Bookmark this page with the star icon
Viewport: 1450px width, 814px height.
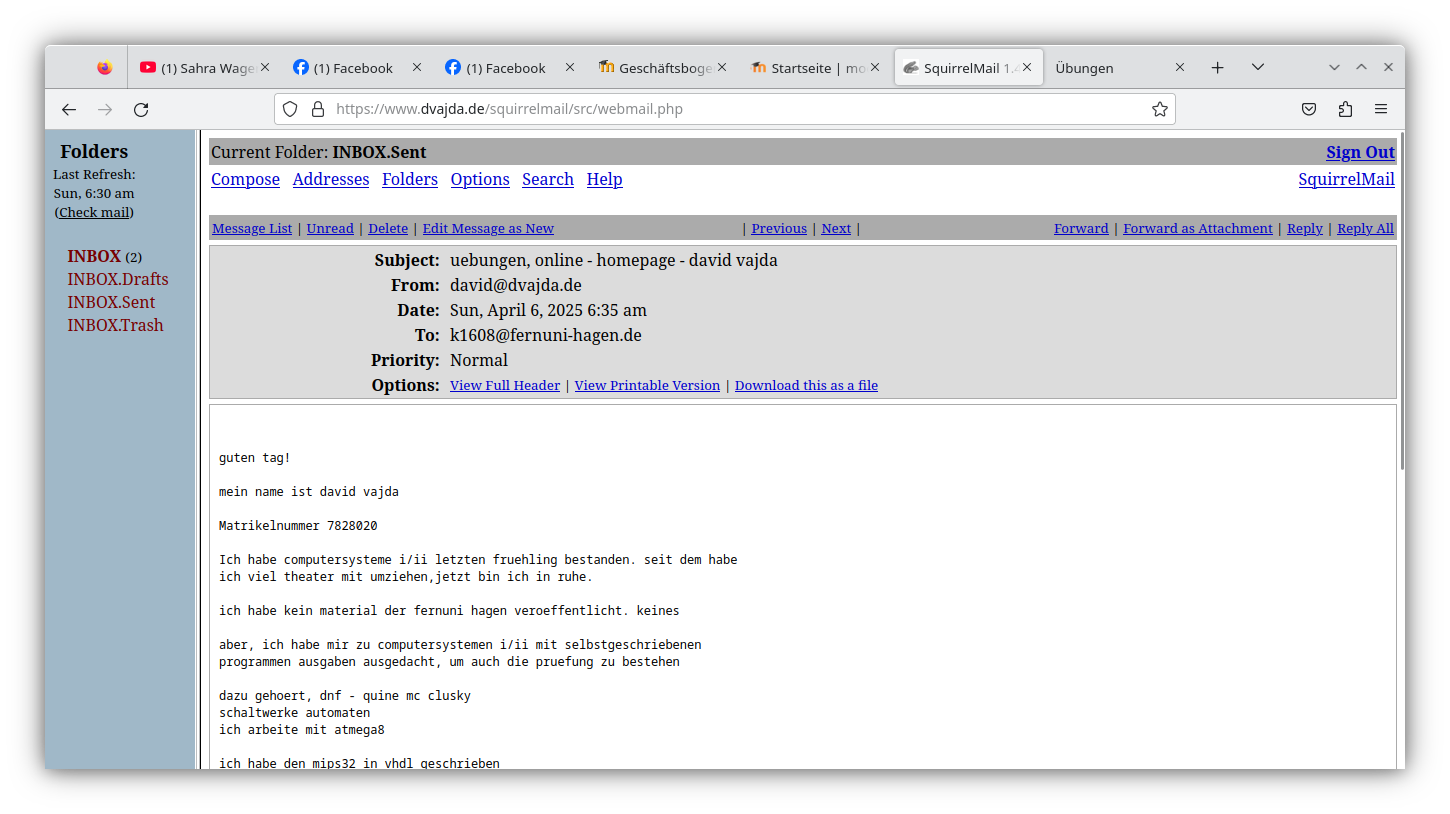[x=1159, y=109]
